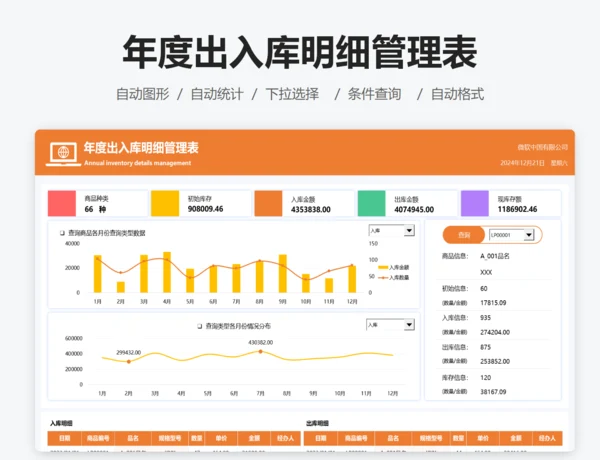Select the 1186902.46 current inventory value
This screenshot has width=600, height=460.
pos(517,209)
